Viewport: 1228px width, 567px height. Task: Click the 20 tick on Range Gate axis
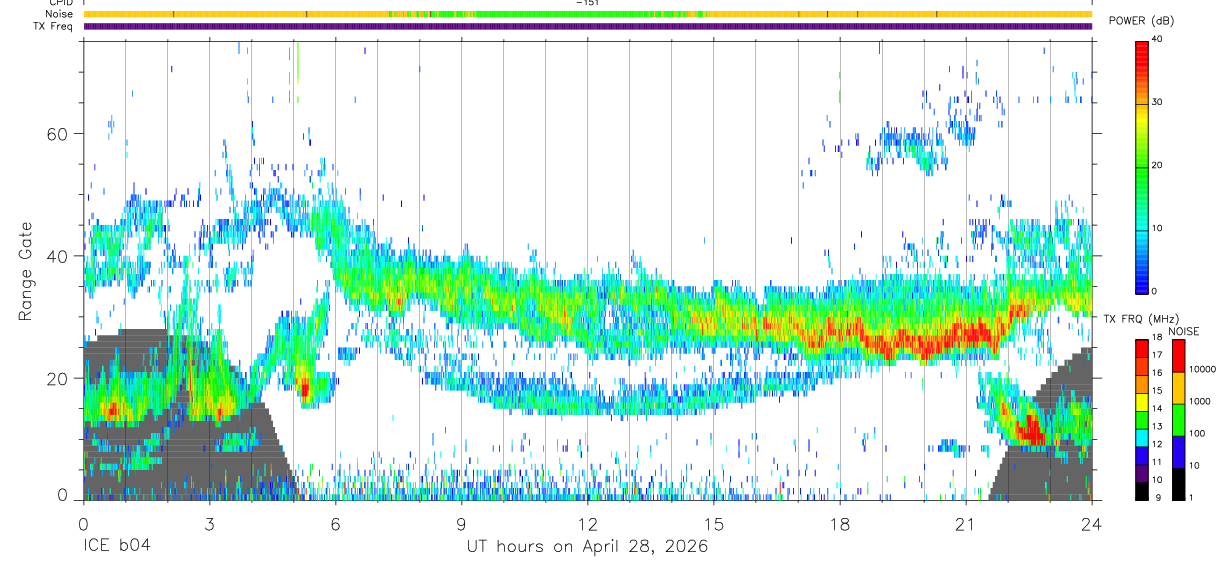tap(59, 378)
